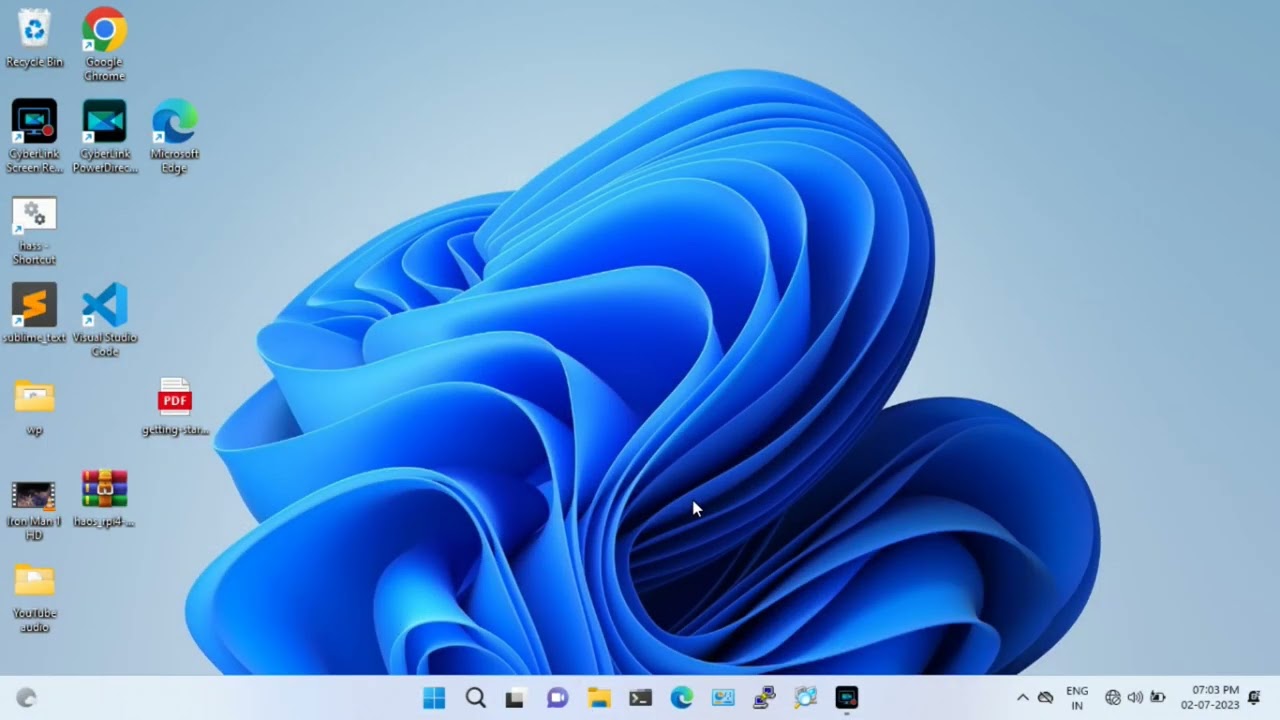Select CyberLink Screen Recorder desktop shortcut
This screenshot has height=720, width=1280.
tap(34, 137)
